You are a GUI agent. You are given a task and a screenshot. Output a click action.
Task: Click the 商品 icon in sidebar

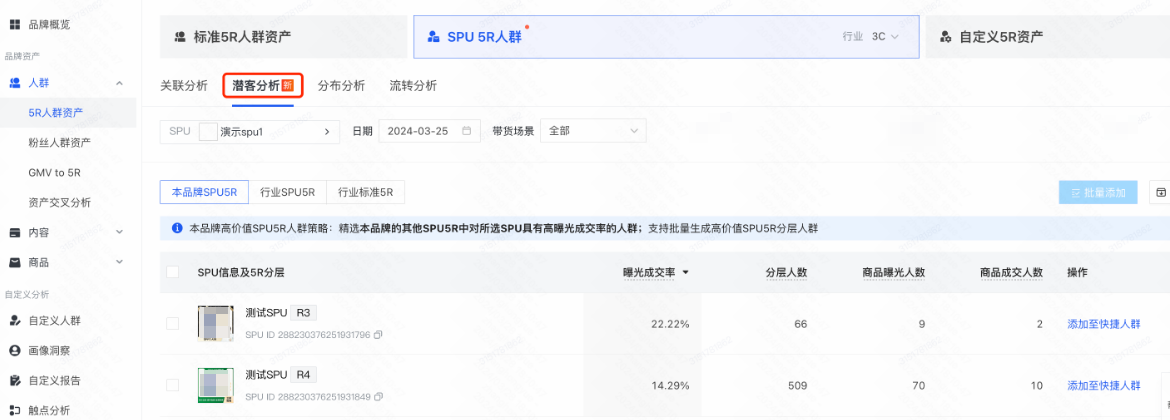point(14,262)
